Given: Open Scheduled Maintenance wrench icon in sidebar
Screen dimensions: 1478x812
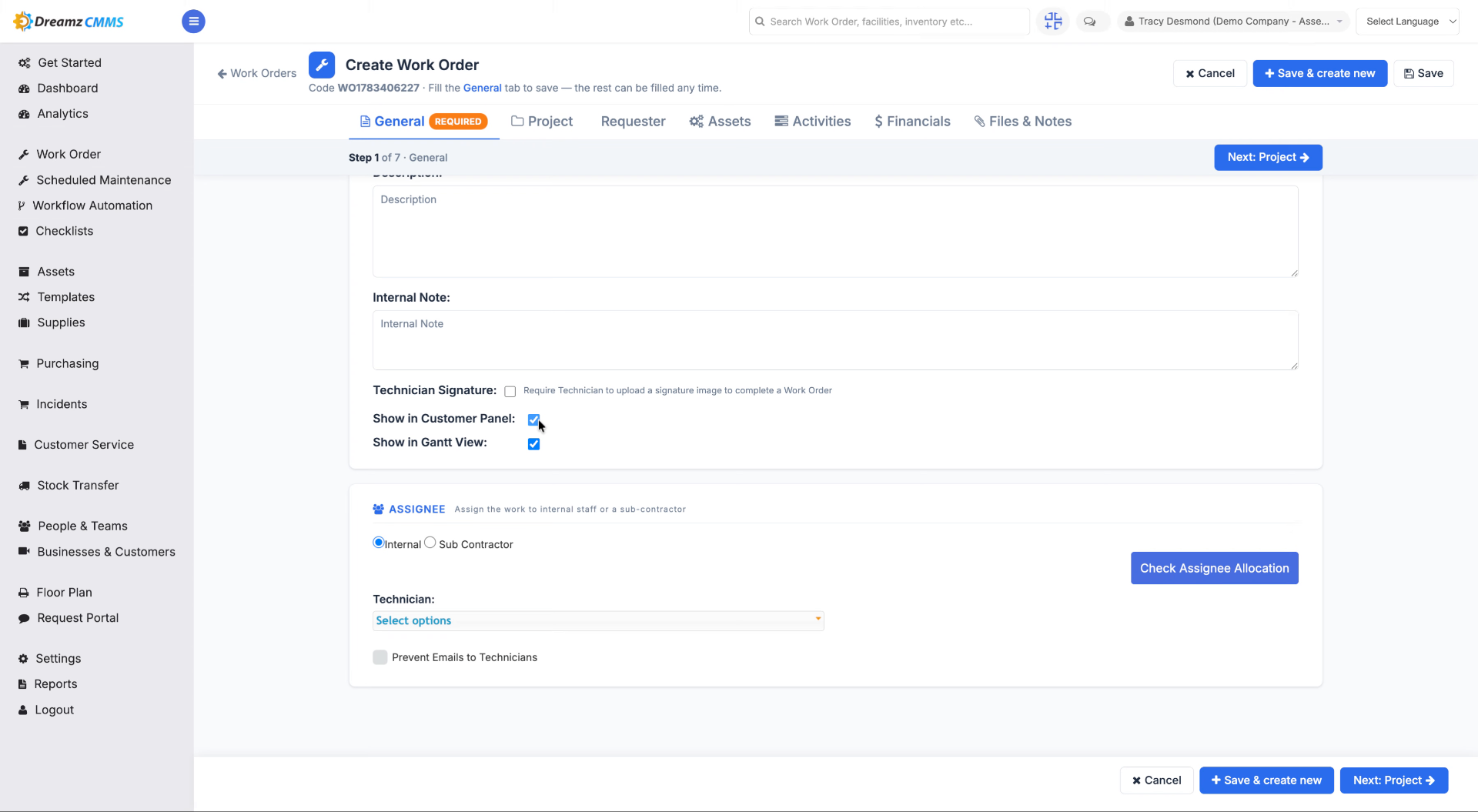Looking at the screenshot, I should coord(24,180).
